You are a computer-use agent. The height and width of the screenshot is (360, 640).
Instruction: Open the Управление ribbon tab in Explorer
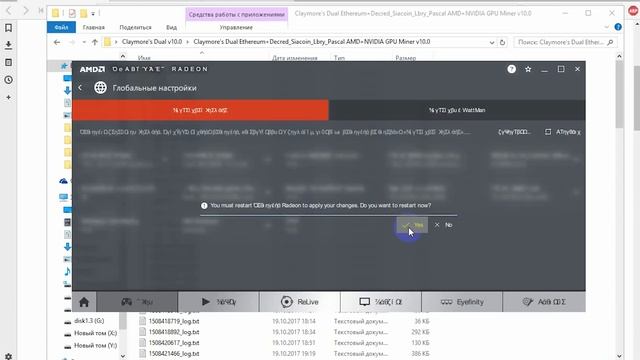point(236,27)
